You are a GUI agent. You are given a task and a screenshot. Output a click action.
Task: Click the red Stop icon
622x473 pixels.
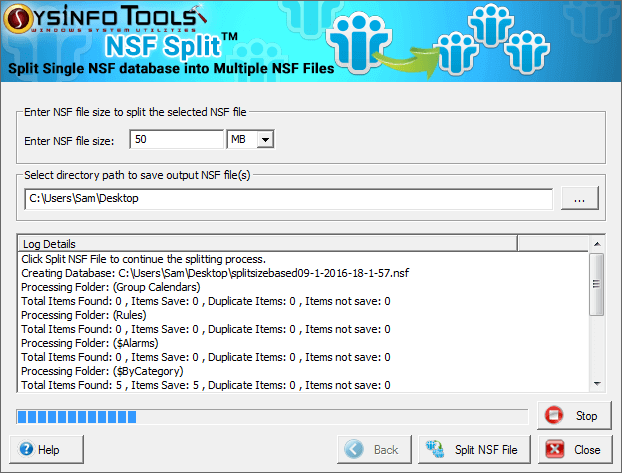coord(554,415)
